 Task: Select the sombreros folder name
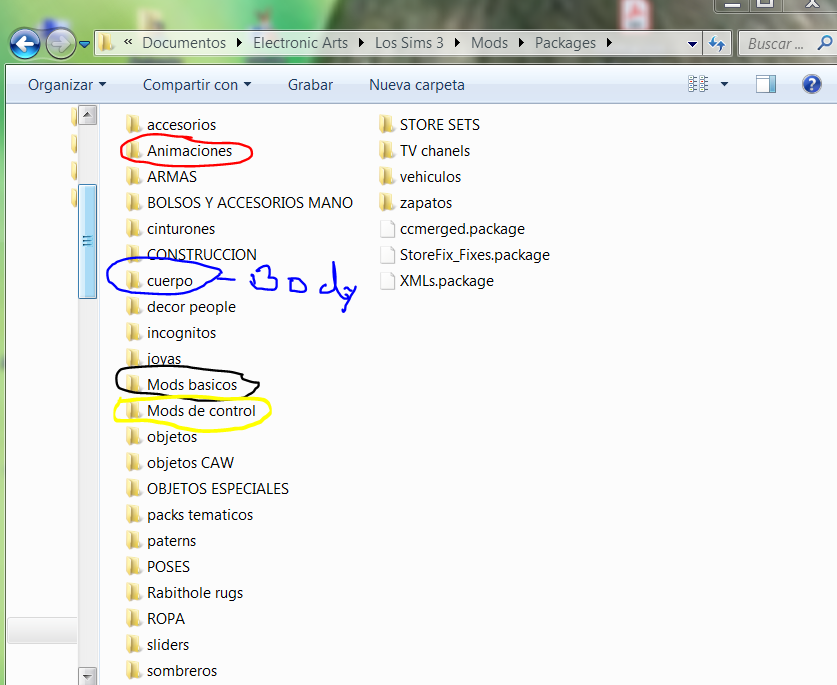(182, 671)
